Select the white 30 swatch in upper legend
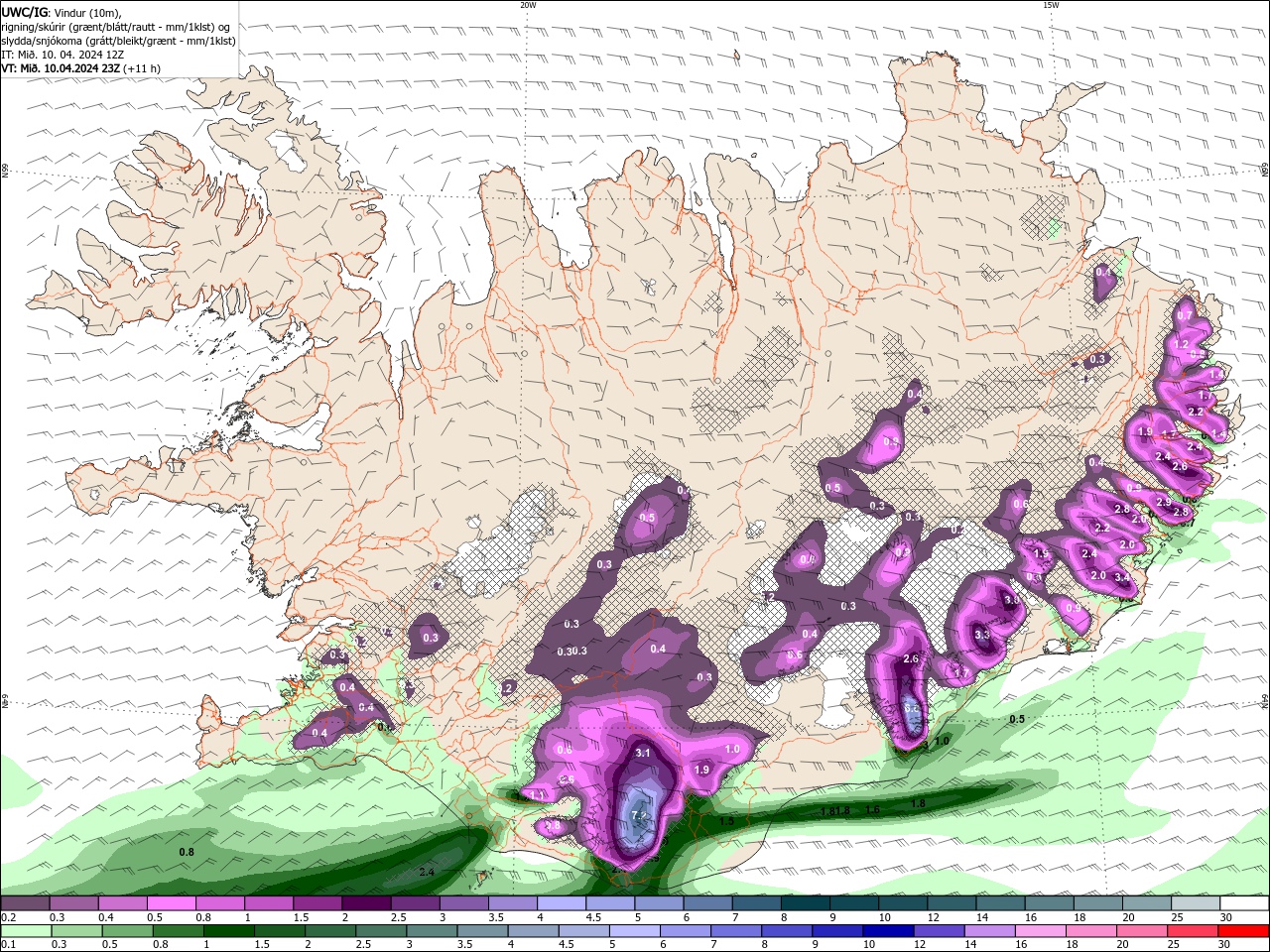The width and height of the screenshot is (1270, 952). 1244,903
